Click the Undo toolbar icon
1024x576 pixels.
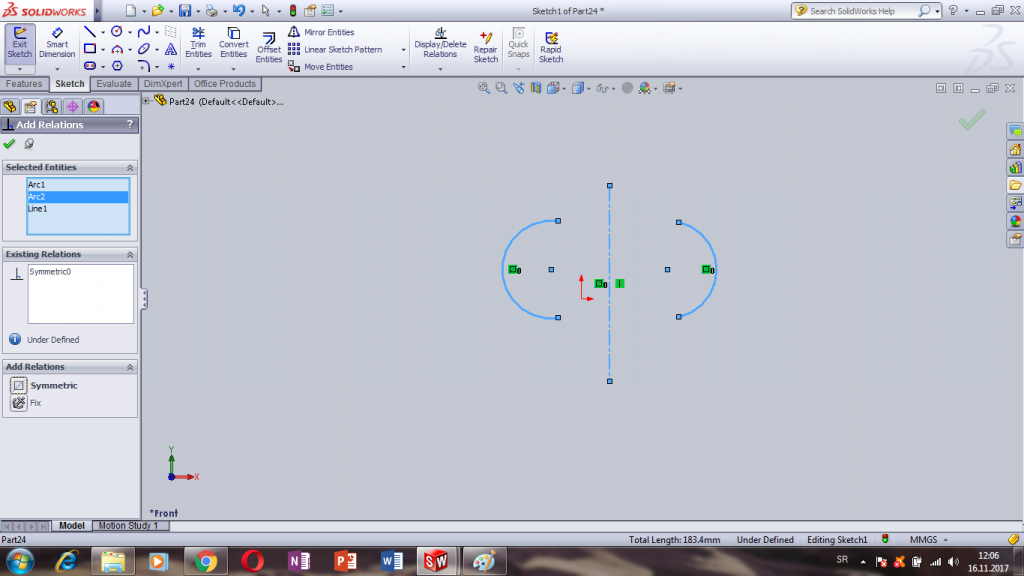pyautogui.click(x=238, y=10)
